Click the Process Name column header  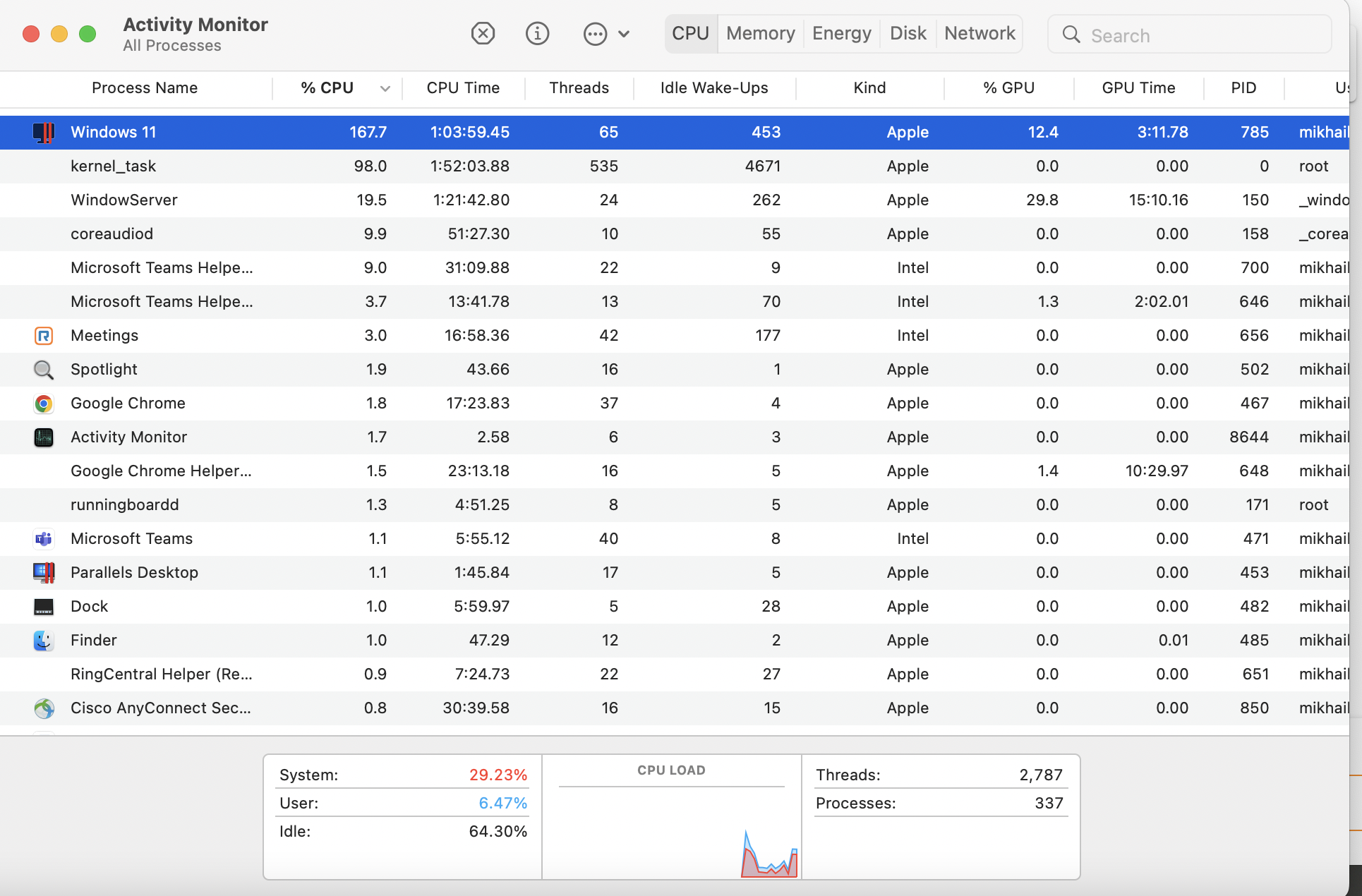coord(145,88)
